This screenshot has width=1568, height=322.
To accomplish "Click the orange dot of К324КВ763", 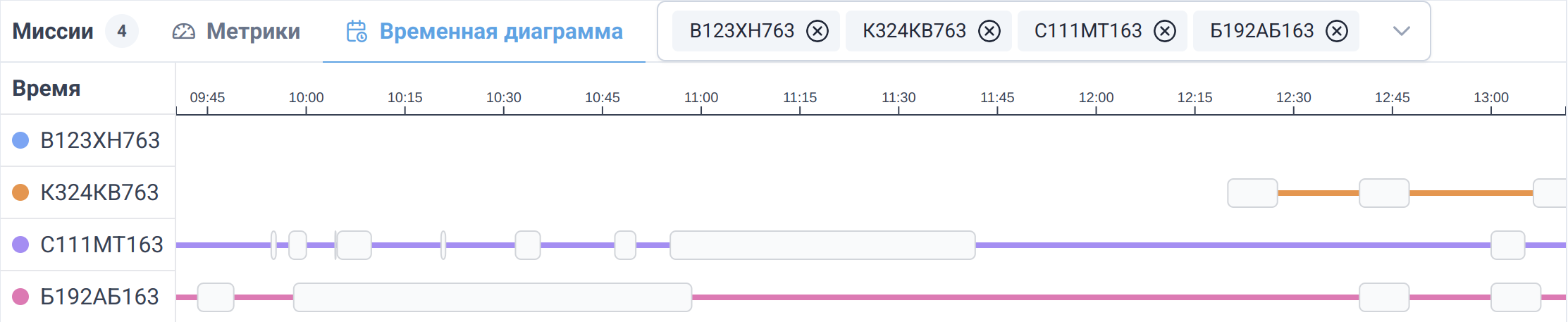I will 21,192.
